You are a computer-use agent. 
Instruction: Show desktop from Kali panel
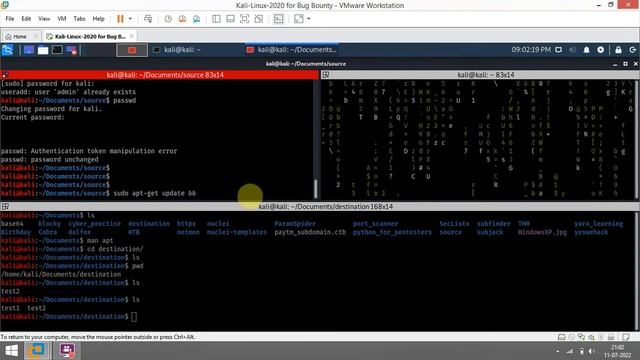coord(29,50)
